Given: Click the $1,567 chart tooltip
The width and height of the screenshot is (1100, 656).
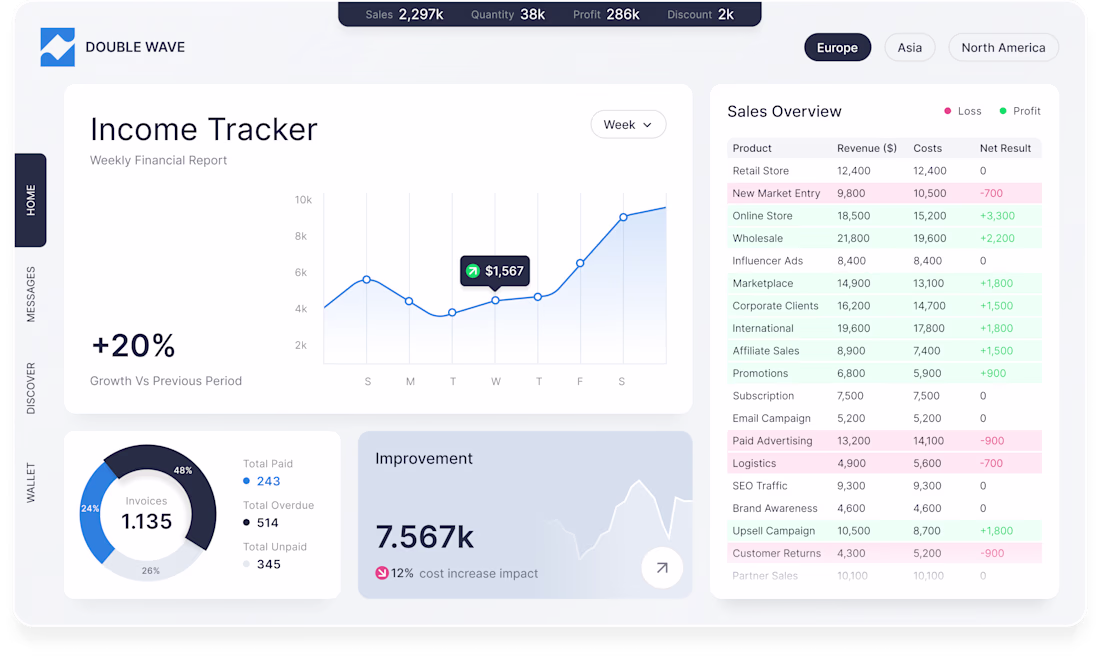Looking at the screenshot, I should point(495,272).
